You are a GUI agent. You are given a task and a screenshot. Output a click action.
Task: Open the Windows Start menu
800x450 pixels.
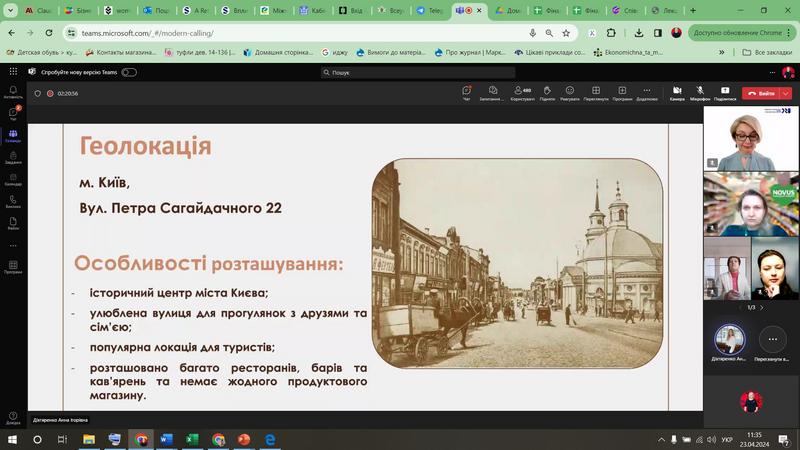click(12, 439)
